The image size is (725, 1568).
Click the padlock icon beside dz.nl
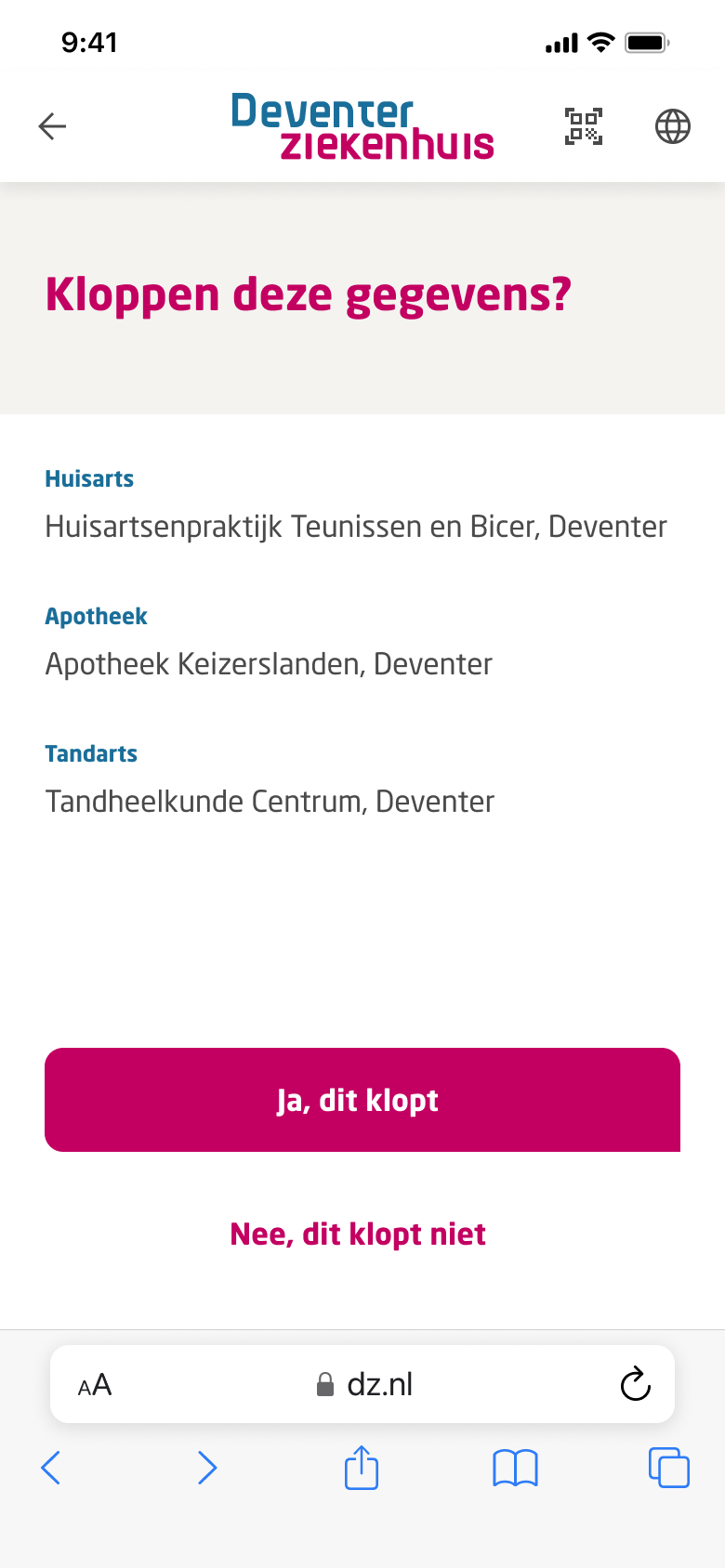(x=324, y=1385)
